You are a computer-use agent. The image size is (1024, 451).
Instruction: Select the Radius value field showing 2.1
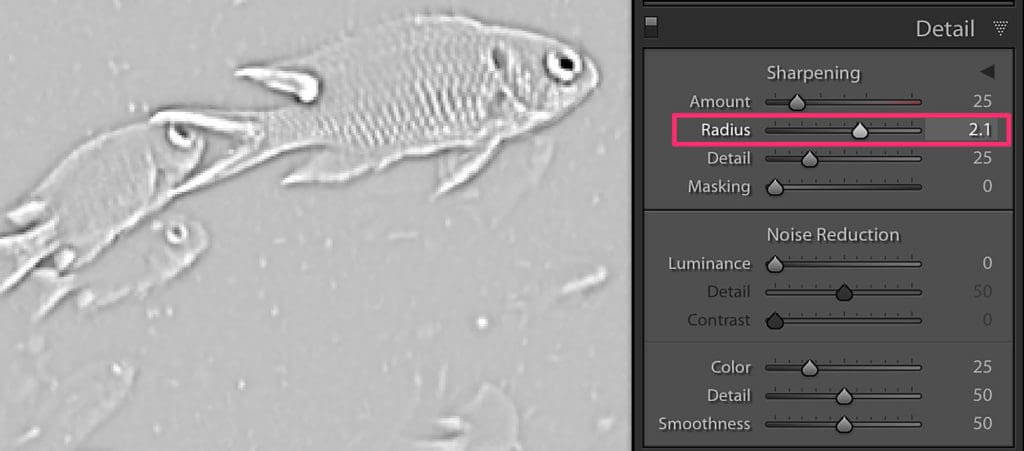(x=961, y=130)
